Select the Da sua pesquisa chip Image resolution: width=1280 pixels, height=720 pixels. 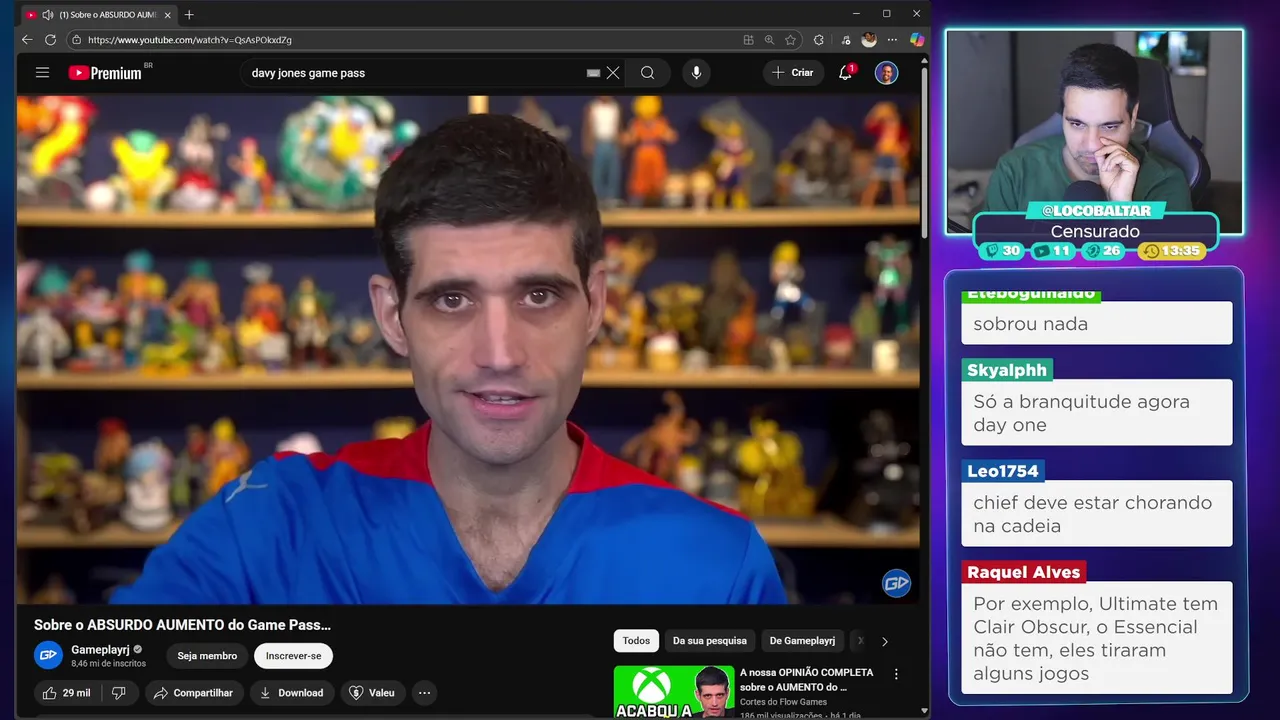[x=710, y=641]
